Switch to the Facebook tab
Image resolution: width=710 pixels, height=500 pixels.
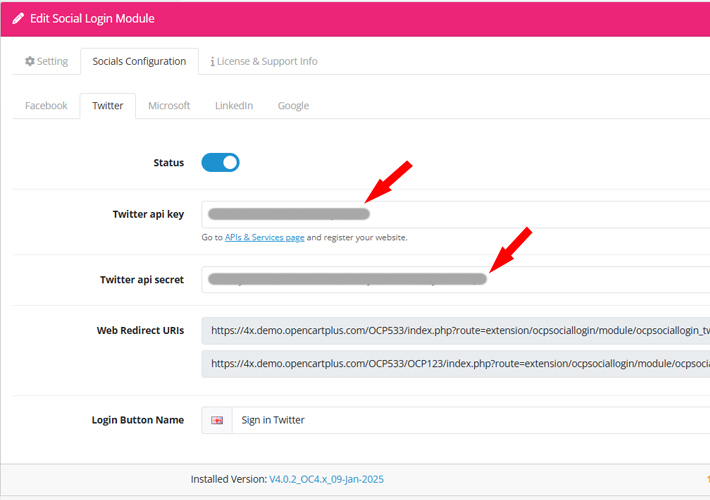click(x=46, y=106)
